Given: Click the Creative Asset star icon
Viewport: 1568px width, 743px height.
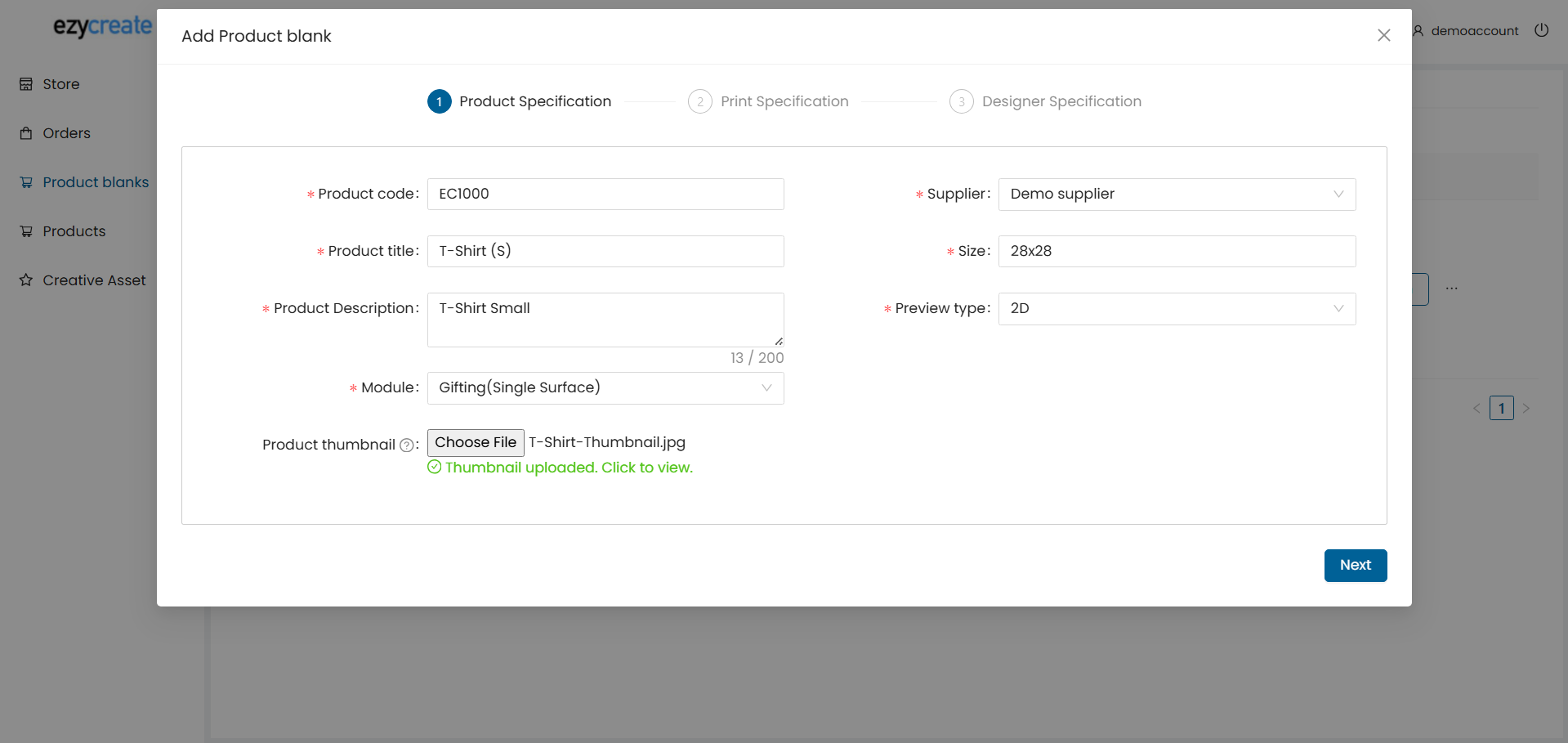Looking at the screenshot, I should click(26, 280).
